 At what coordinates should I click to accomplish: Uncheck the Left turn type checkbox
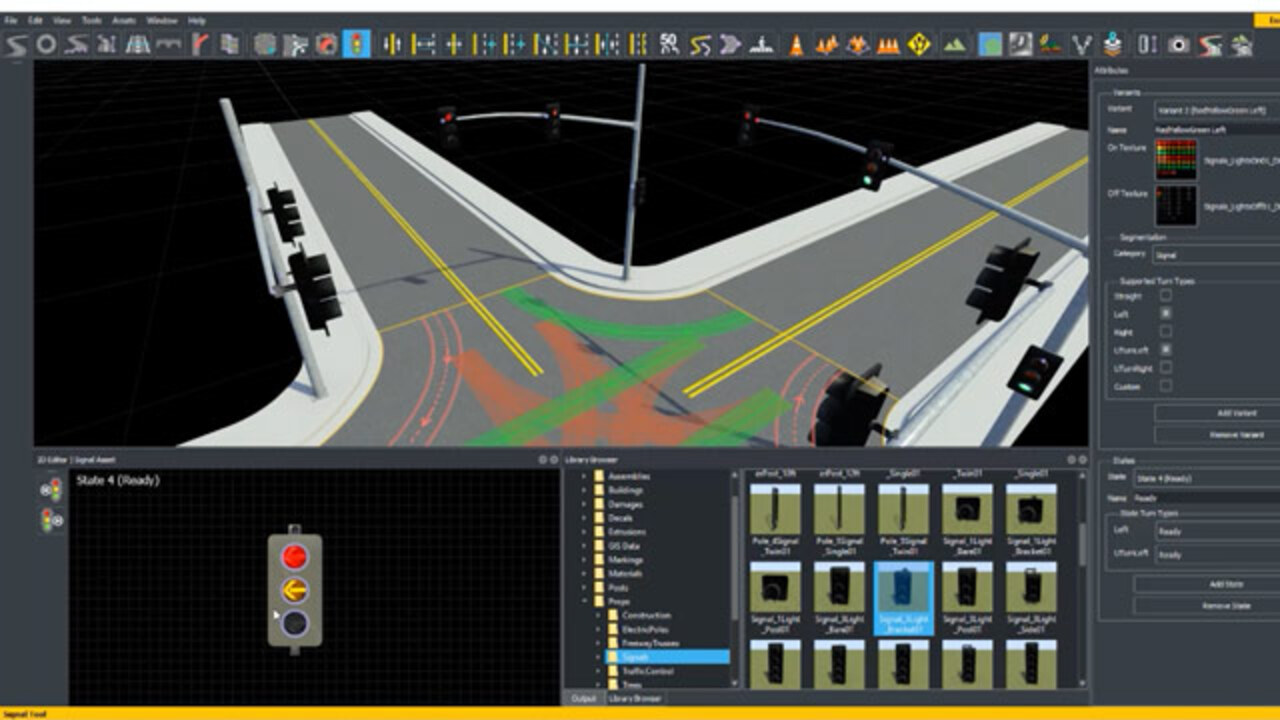[x=1165, y=314]
